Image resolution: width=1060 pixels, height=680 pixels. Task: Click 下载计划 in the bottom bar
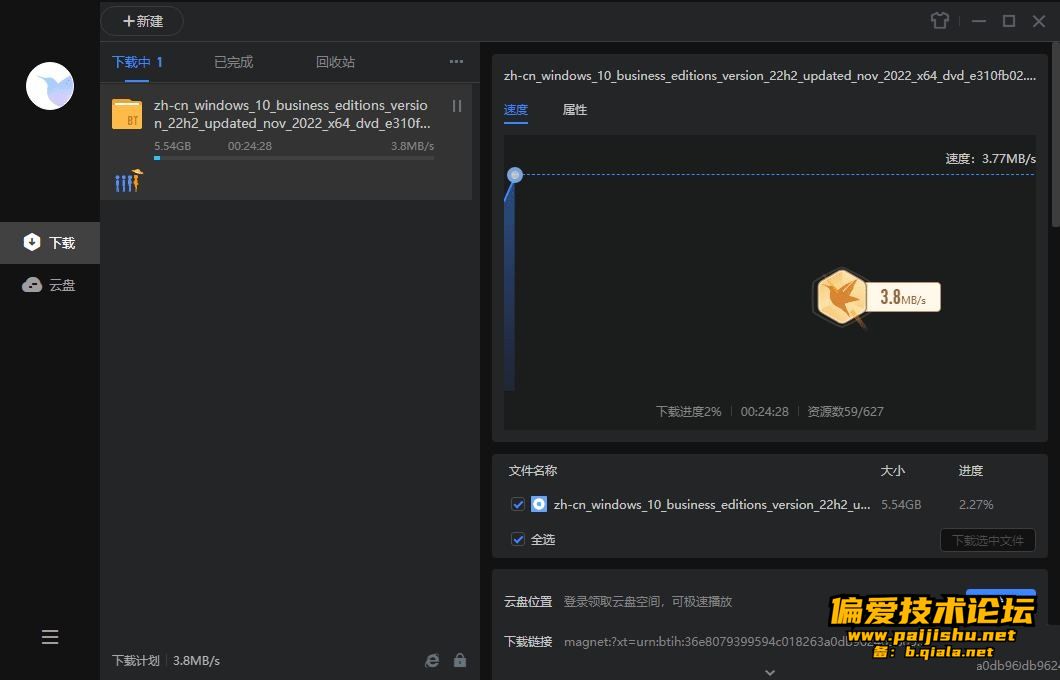click(136, 660)
